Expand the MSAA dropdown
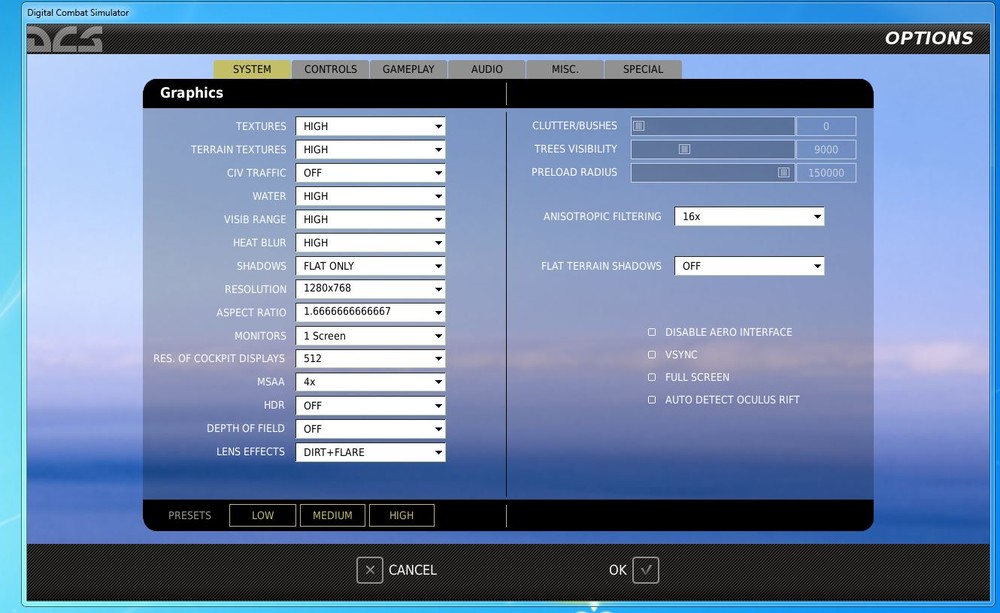Viewport: 1000px width, 613px height. 370,382
